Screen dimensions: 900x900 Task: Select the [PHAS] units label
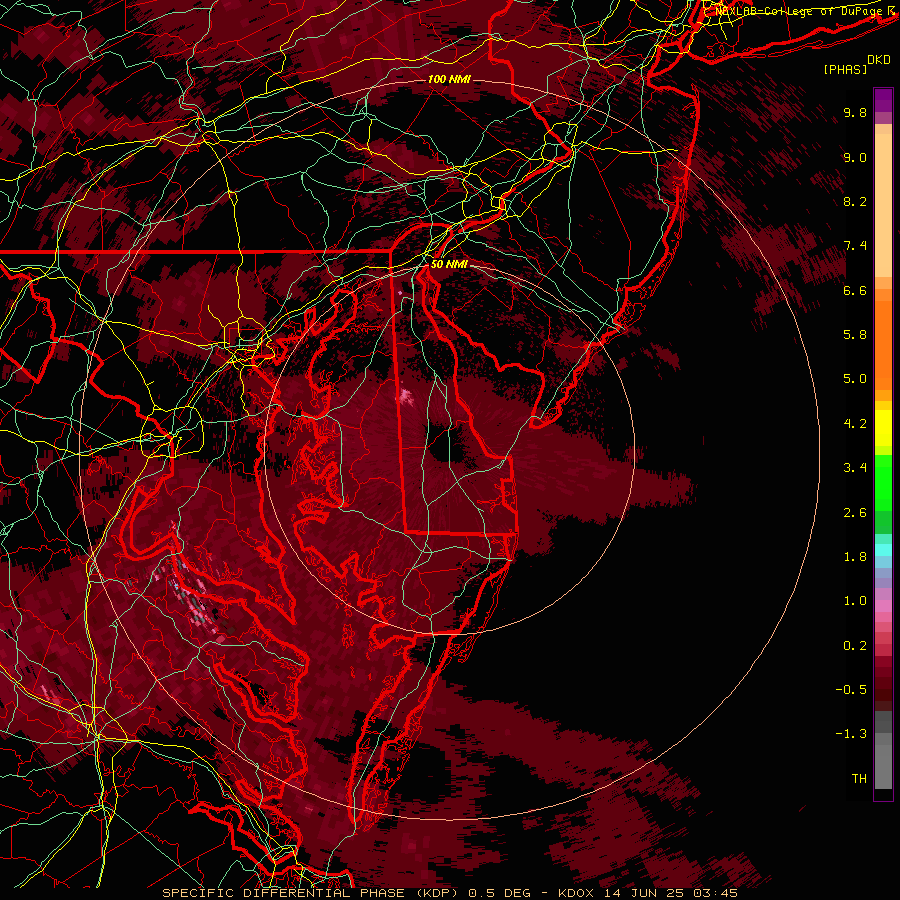tap(845, 69)
